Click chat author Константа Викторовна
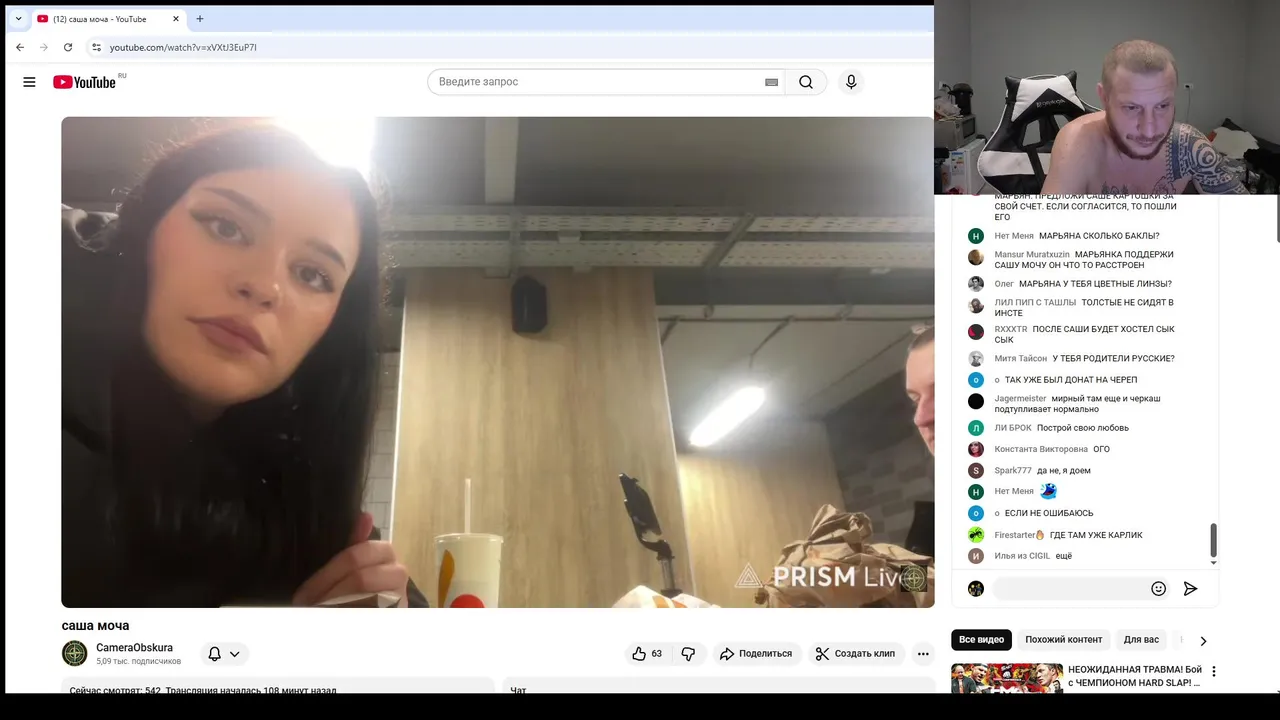The width and height of the screenshot is (1280, 720). tap(1041, 450)
